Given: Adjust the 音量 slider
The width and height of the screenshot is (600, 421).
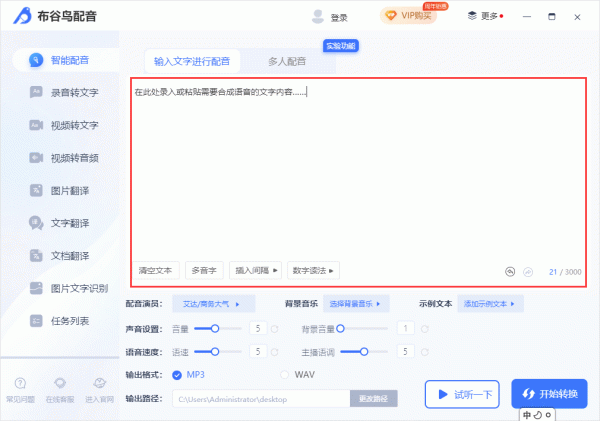Looking at the screenshot, I should pyautogui.click(x=218, y=329).
